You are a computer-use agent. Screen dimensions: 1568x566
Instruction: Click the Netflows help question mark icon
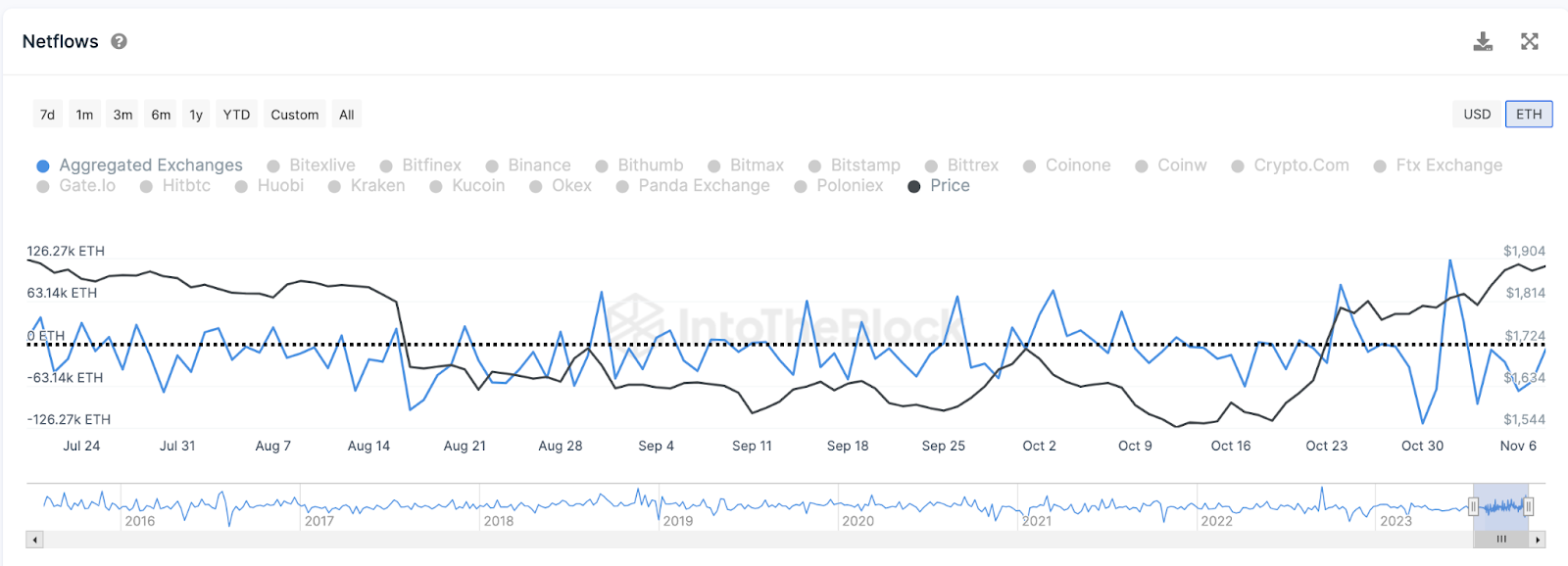(119, 41)
